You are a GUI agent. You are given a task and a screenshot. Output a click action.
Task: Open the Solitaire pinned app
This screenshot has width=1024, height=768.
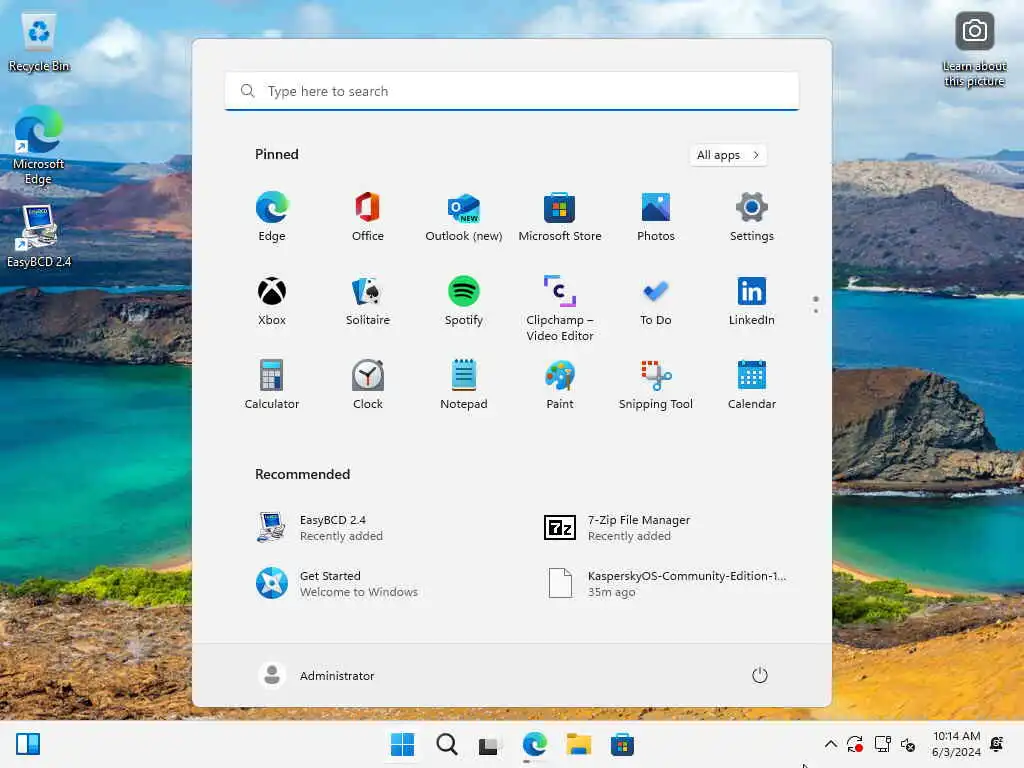[368, 301]
